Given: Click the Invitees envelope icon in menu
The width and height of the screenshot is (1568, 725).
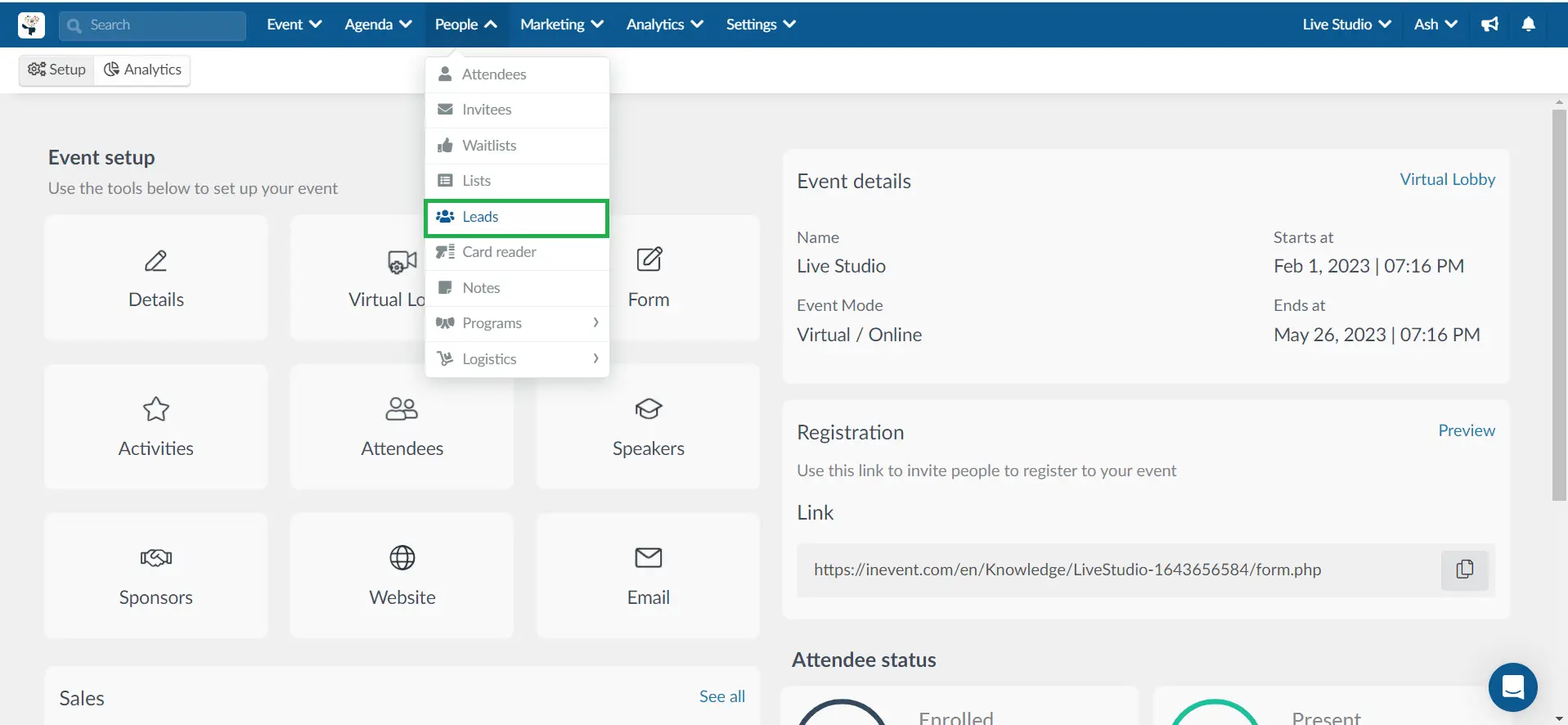Looking at the screenshot, I should tap(445, 110).
